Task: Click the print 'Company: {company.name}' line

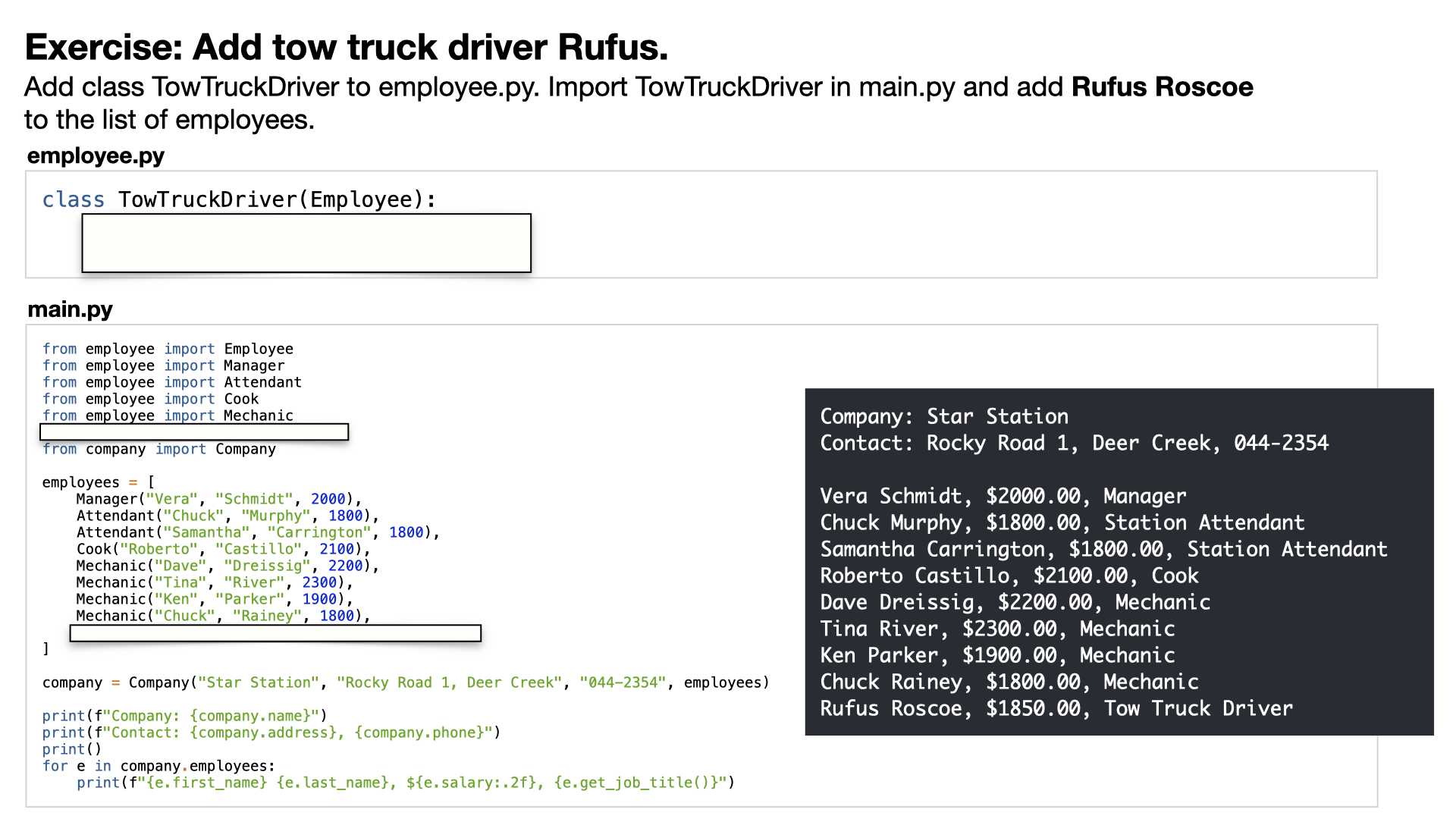Action: [x=185, y=716]
